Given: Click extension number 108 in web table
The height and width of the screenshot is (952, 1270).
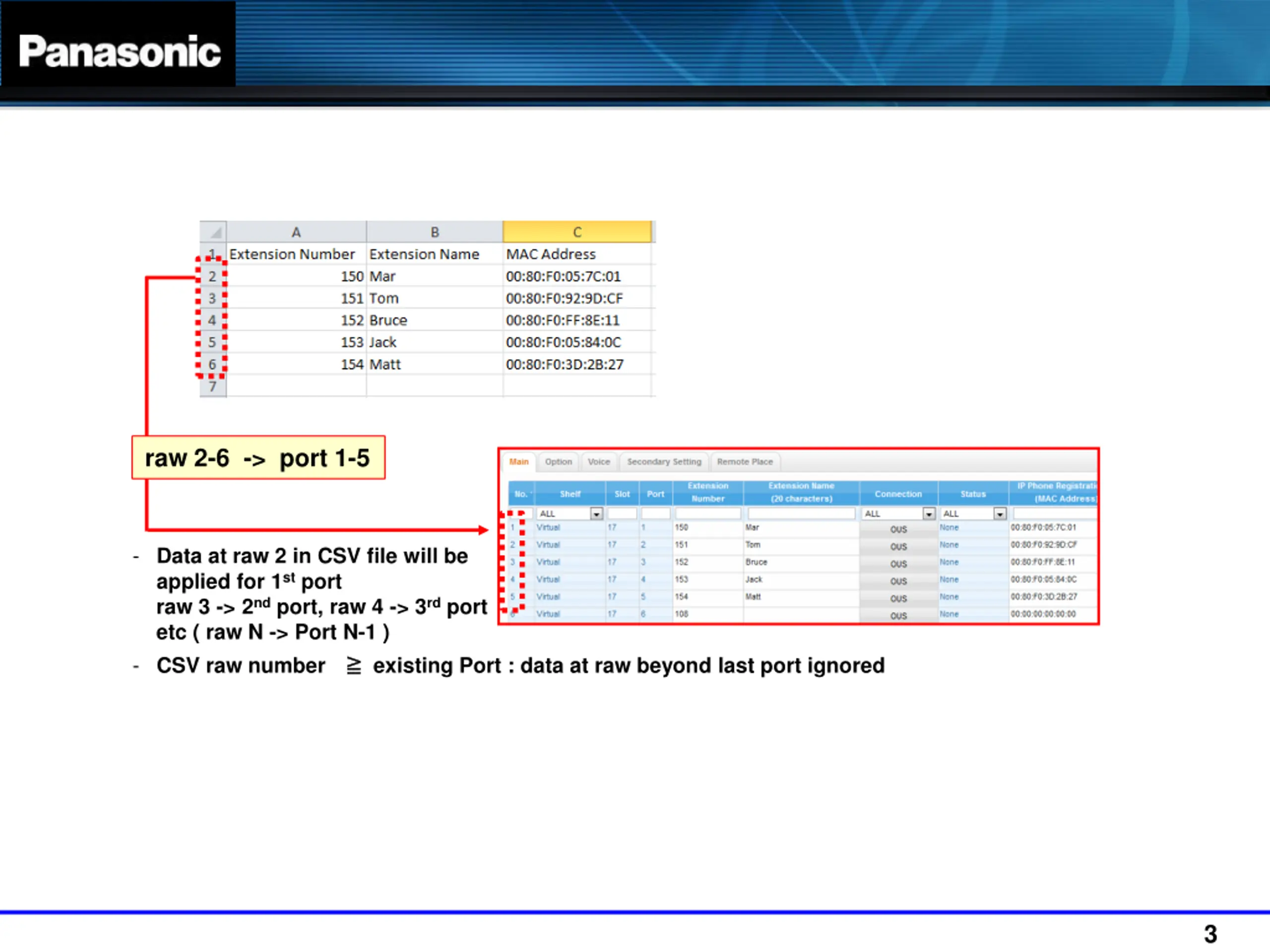Looking at the screenshot, I should pyautogui.click(x=682, y=614).
